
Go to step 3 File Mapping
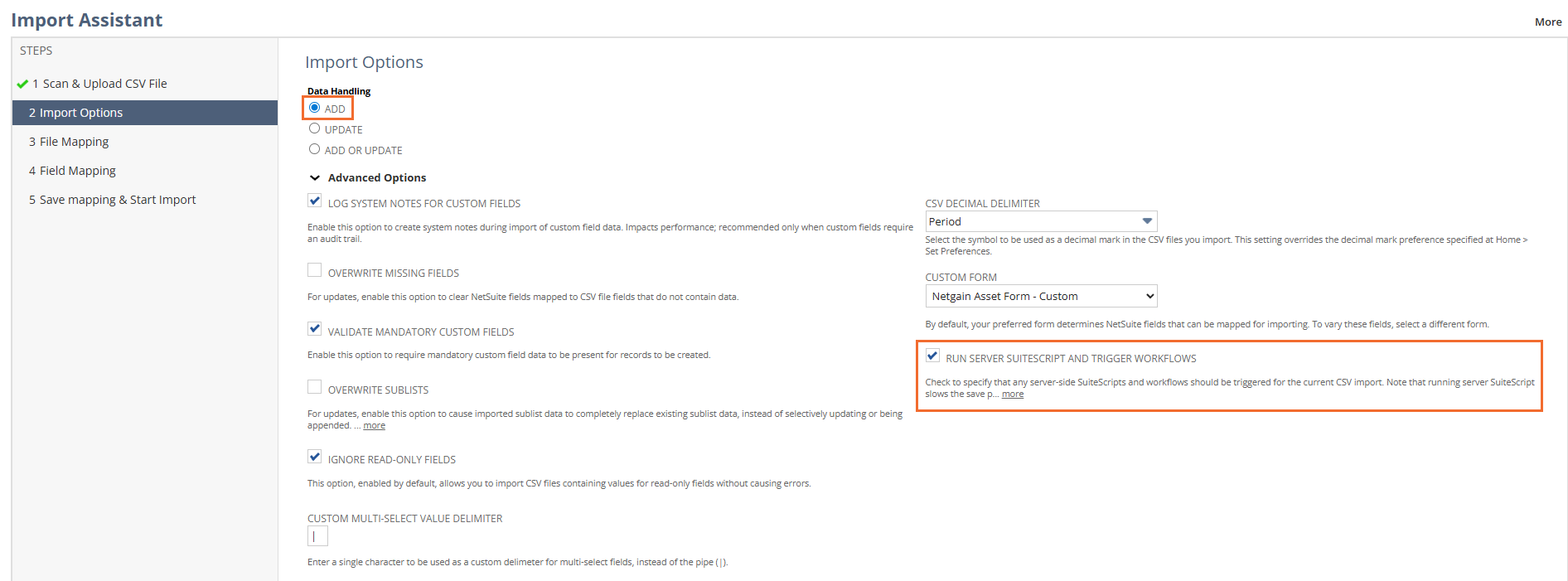point(69,142)
